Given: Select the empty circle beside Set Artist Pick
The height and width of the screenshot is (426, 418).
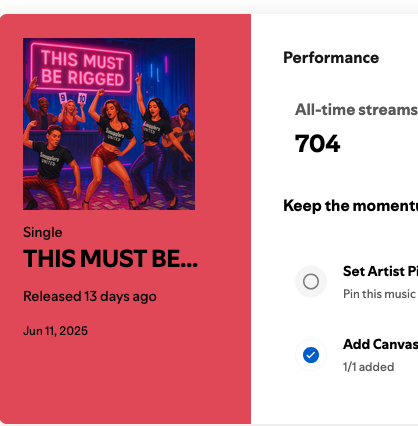Looking at the screenshot, I should click(x=311, y=282).
